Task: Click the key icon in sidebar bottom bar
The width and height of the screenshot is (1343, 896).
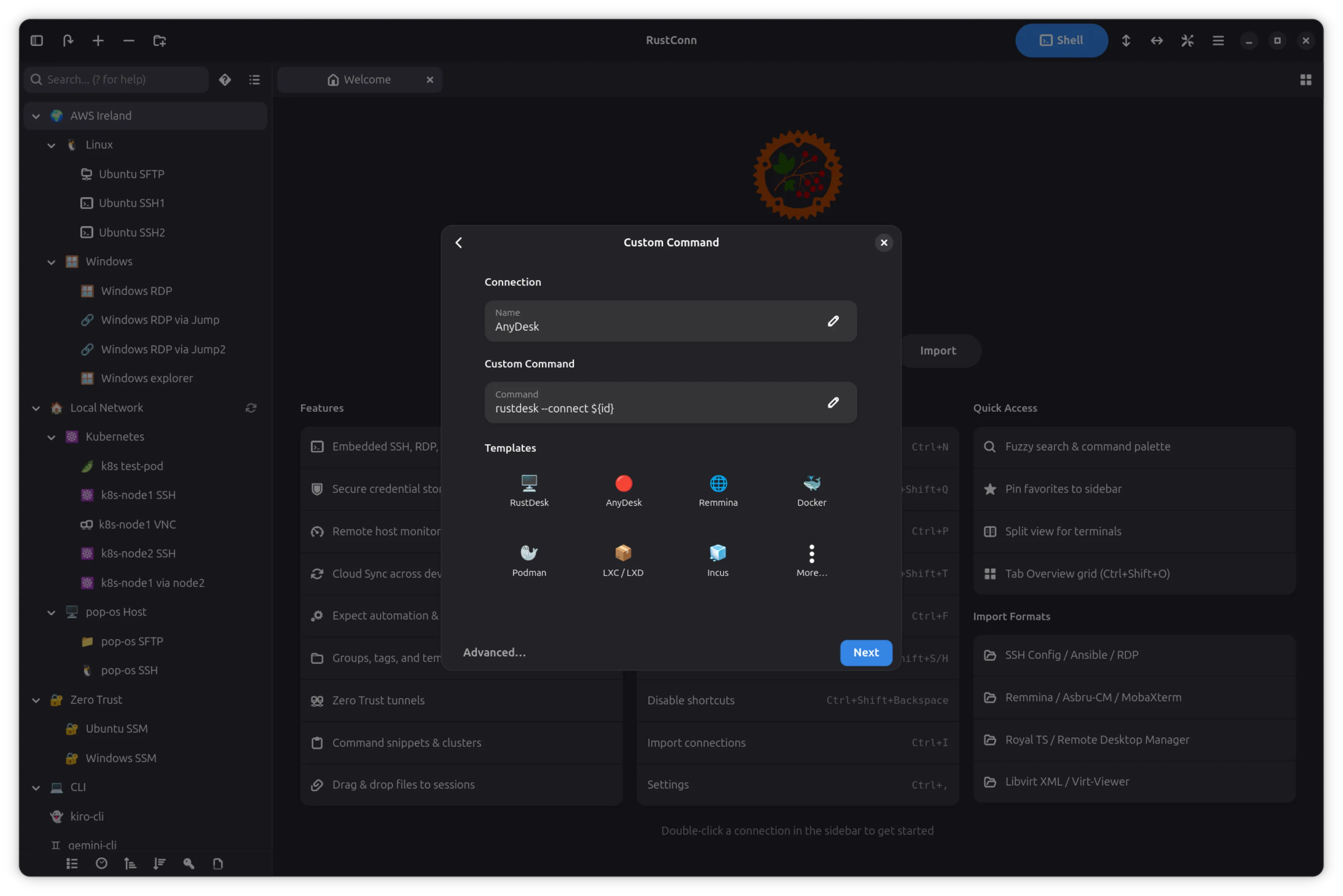Action: [189, 863]
